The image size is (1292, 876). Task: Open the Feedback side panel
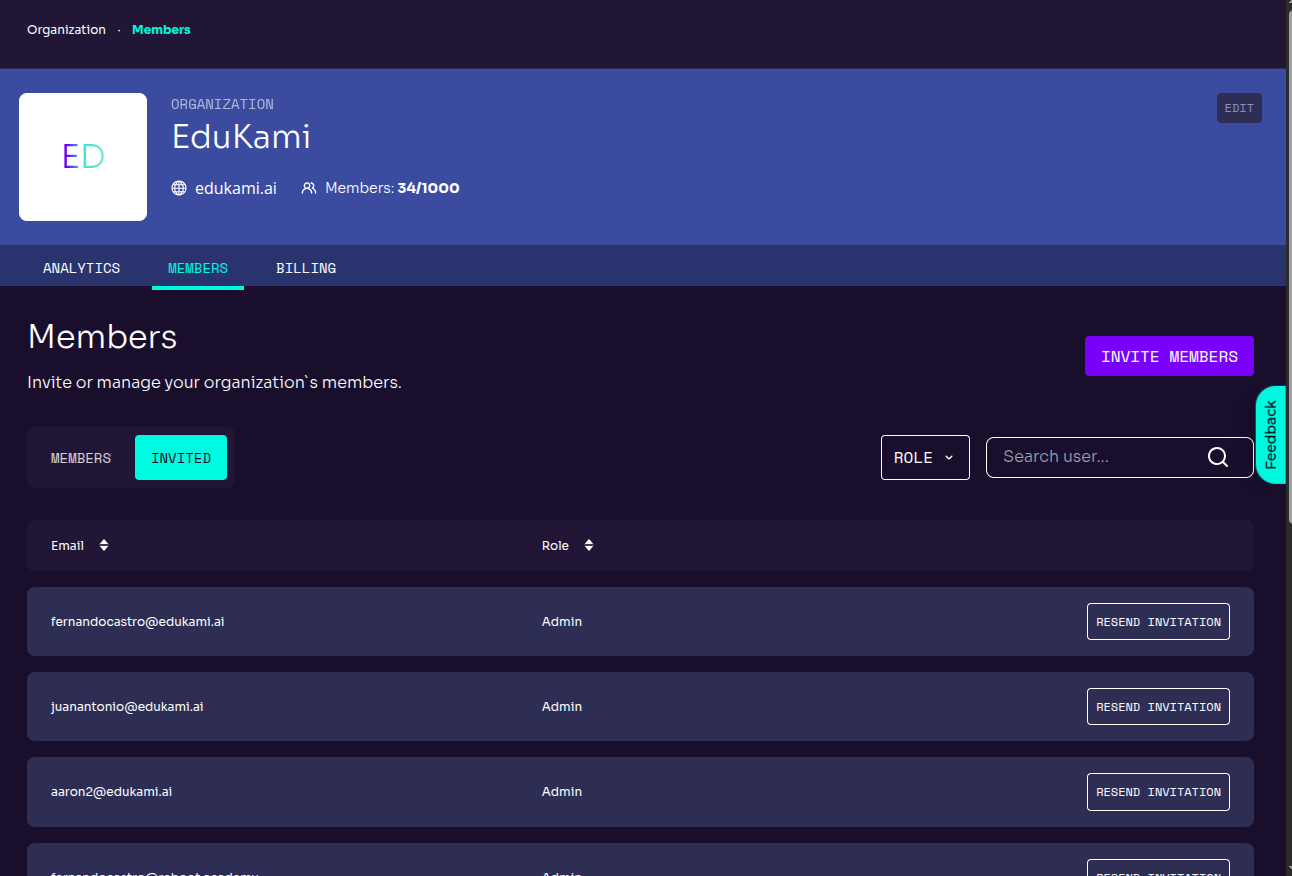[x=1271, y=434]
